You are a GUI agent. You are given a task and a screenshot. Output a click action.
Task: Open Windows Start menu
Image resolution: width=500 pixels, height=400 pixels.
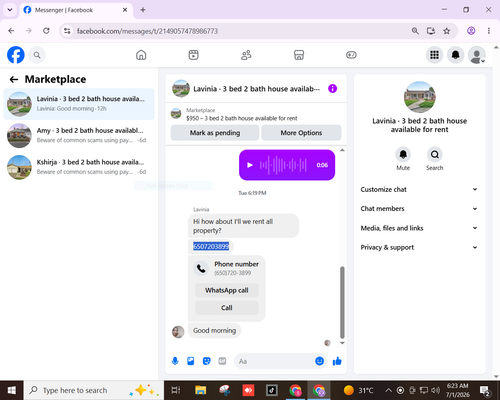click(x=12, y=390)
